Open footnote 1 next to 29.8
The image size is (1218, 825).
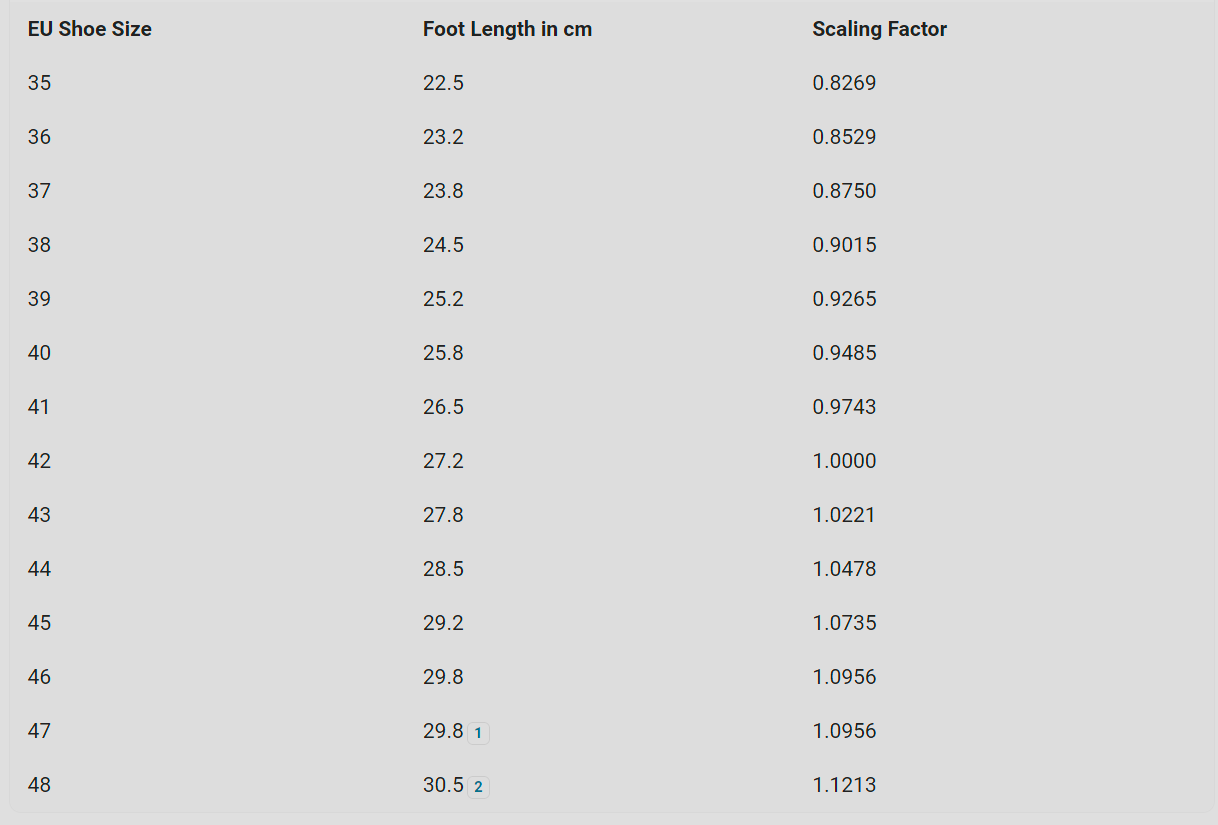point(478,733)
